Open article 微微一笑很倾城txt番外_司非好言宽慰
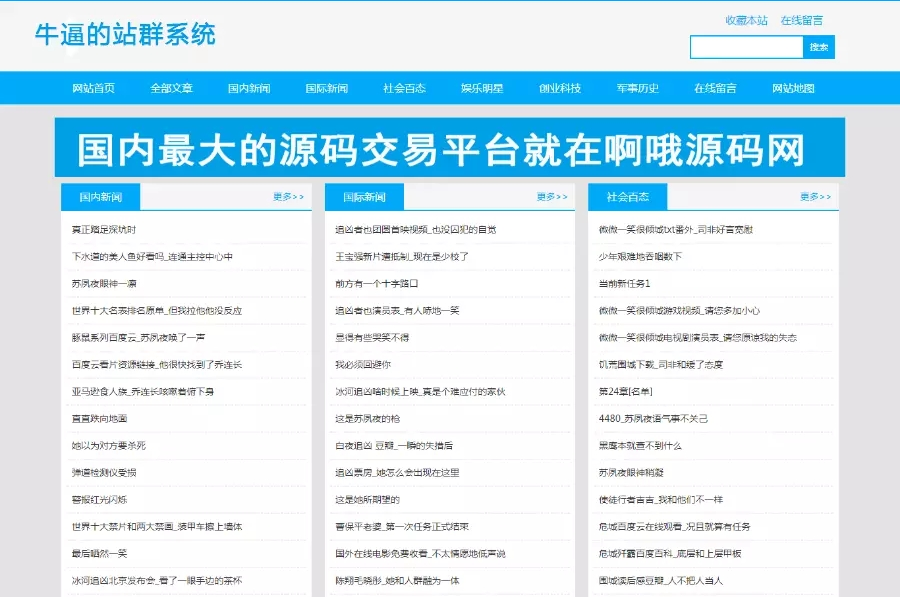 (x=676, y=230)
